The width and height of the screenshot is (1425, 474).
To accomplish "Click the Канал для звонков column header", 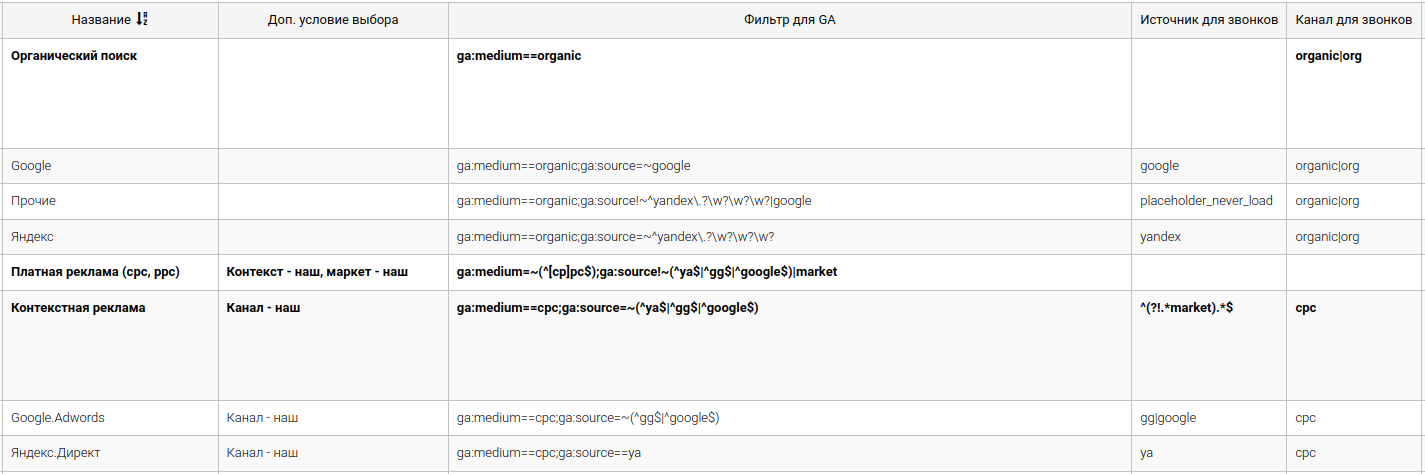I will [x=1354, y=20].
